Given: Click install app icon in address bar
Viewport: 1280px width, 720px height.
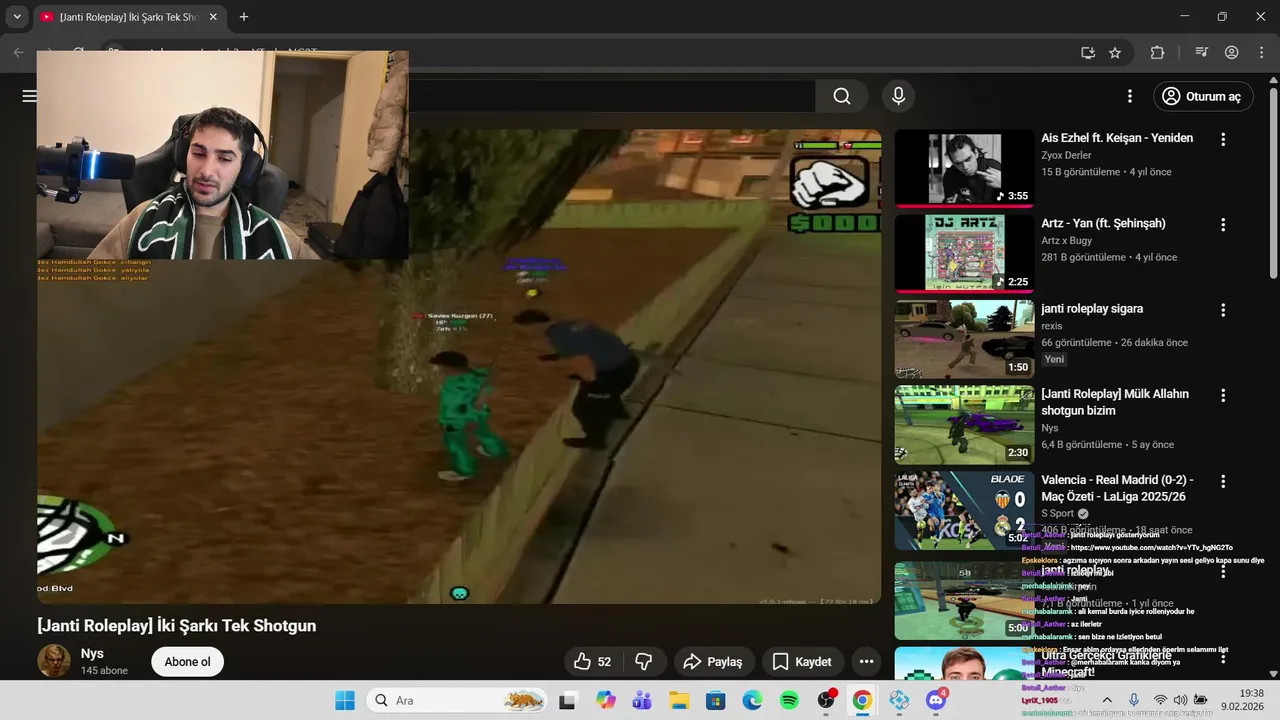Looking at the screenshot, I should [x=1088, y=52].
